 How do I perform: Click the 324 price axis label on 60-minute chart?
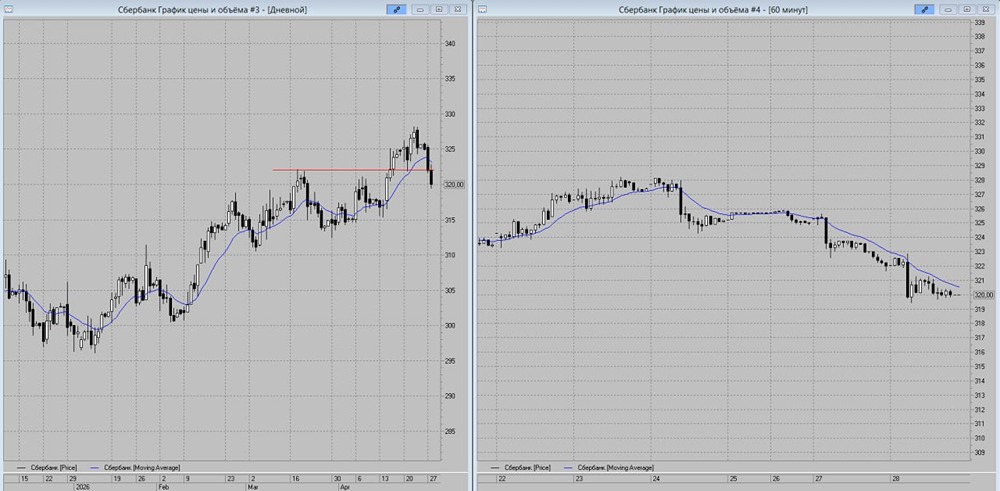980,237
